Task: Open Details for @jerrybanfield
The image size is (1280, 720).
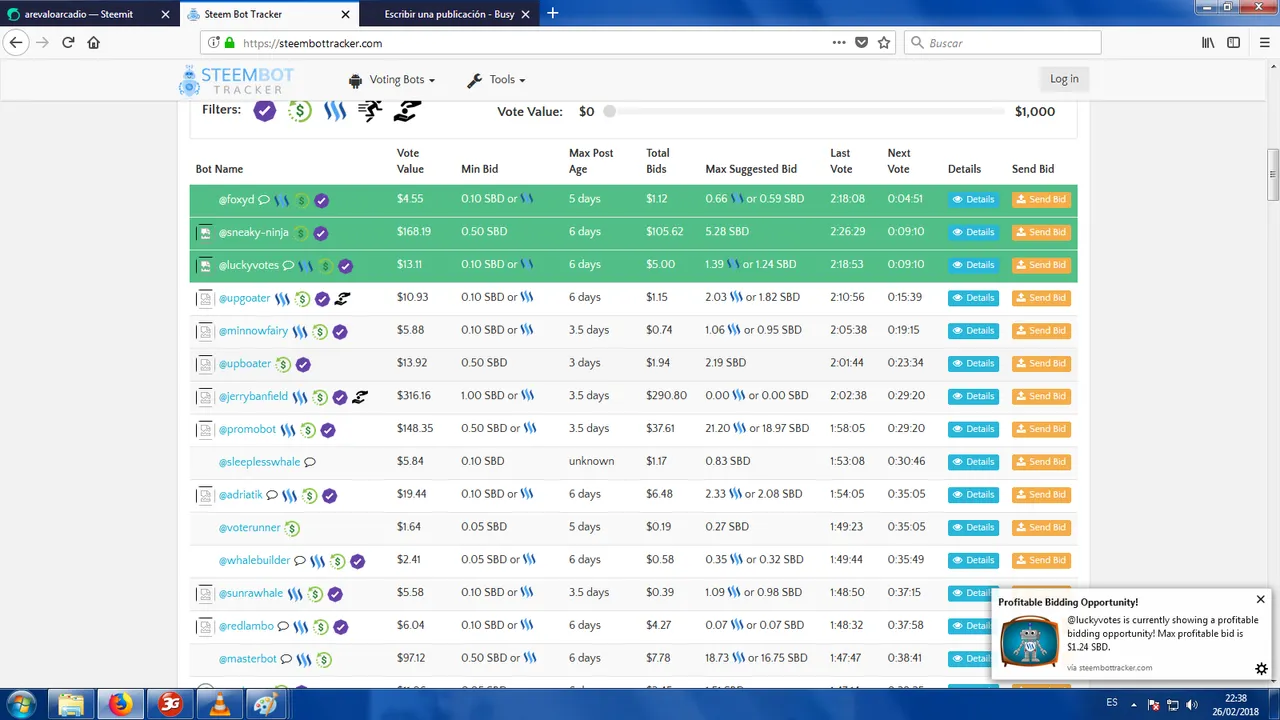Action: (x=973, y=396)
